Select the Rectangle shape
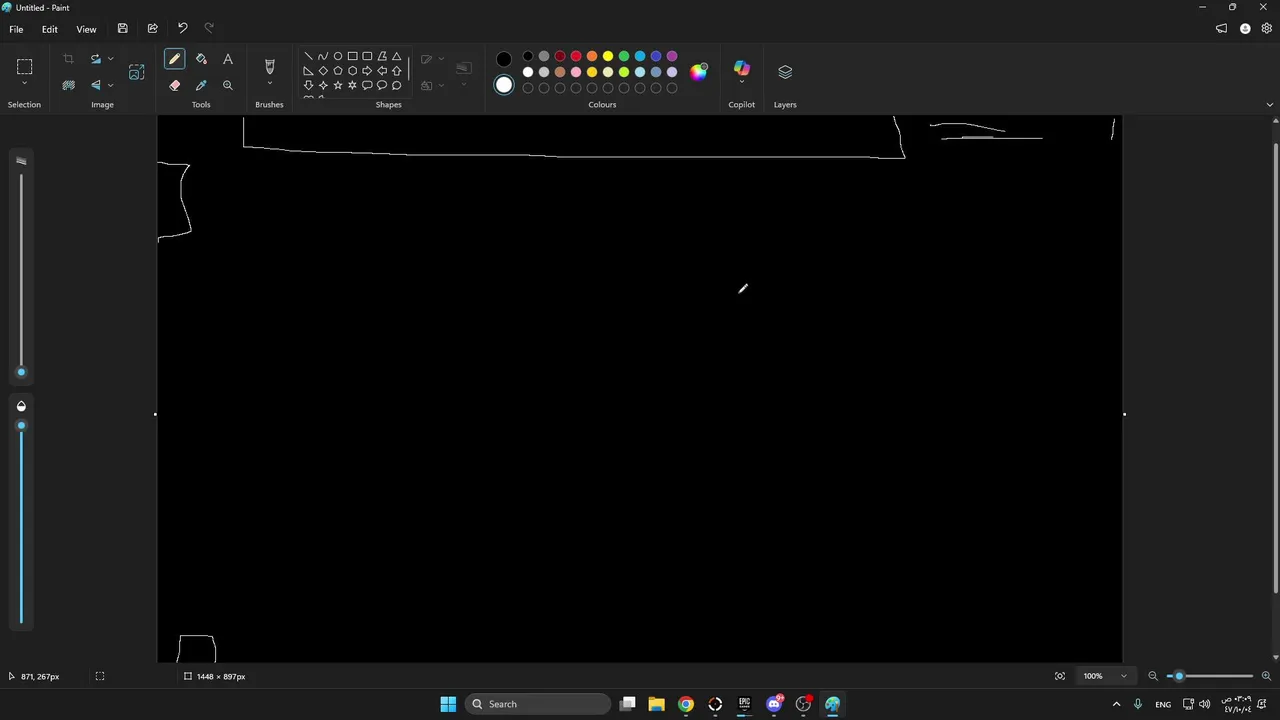This screenshot has width=1280, height=720. point(352,56)
